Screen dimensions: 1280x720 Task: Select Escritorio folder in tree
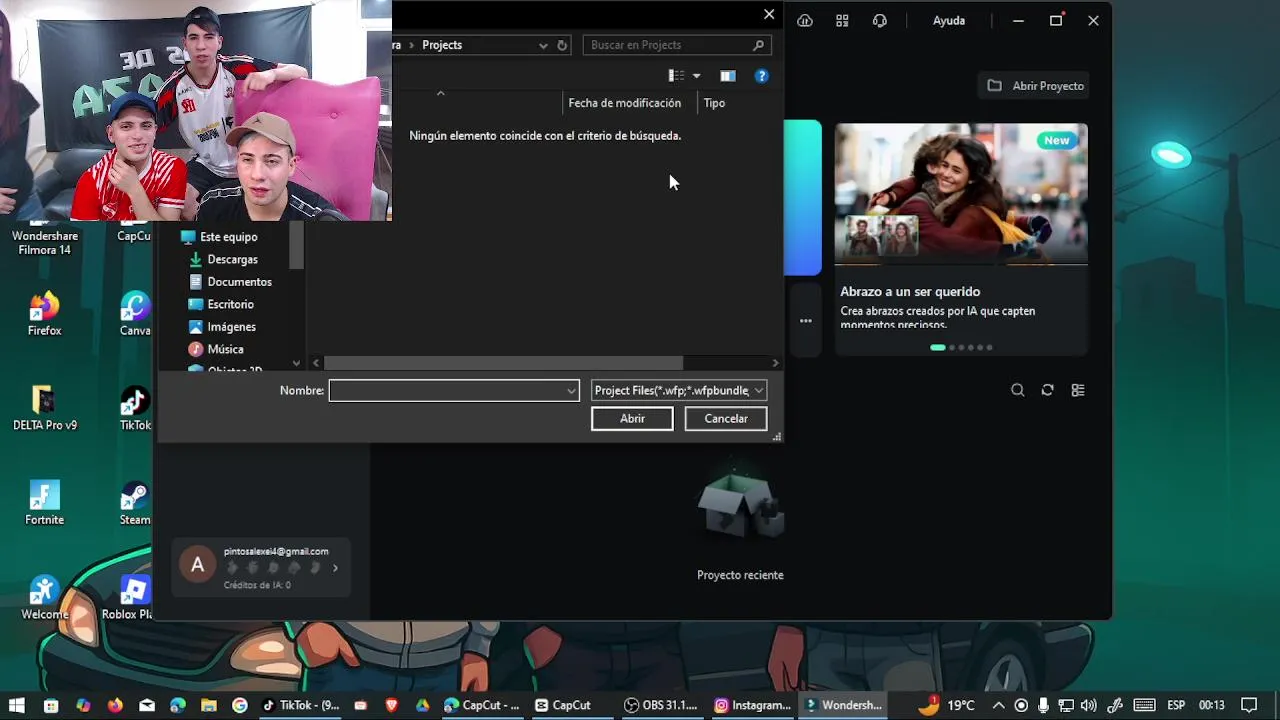(x=230, y=304)
